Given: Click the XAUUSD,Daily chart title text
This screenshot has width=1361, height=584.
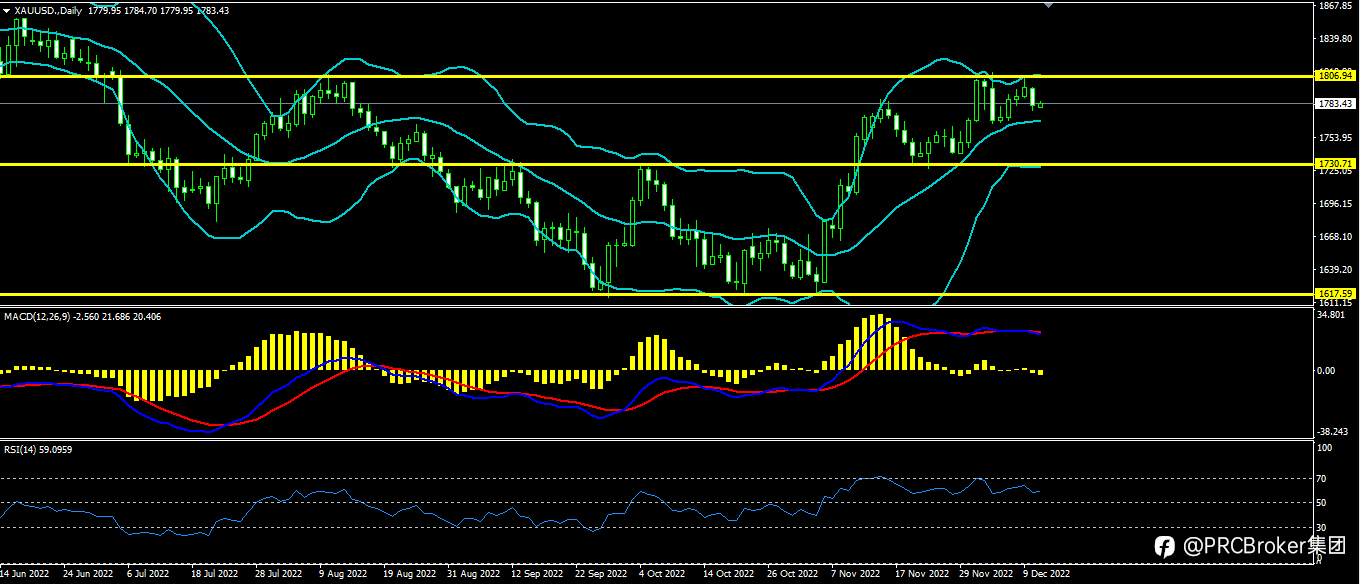Looking at the screenshot, I should (47, 10).
